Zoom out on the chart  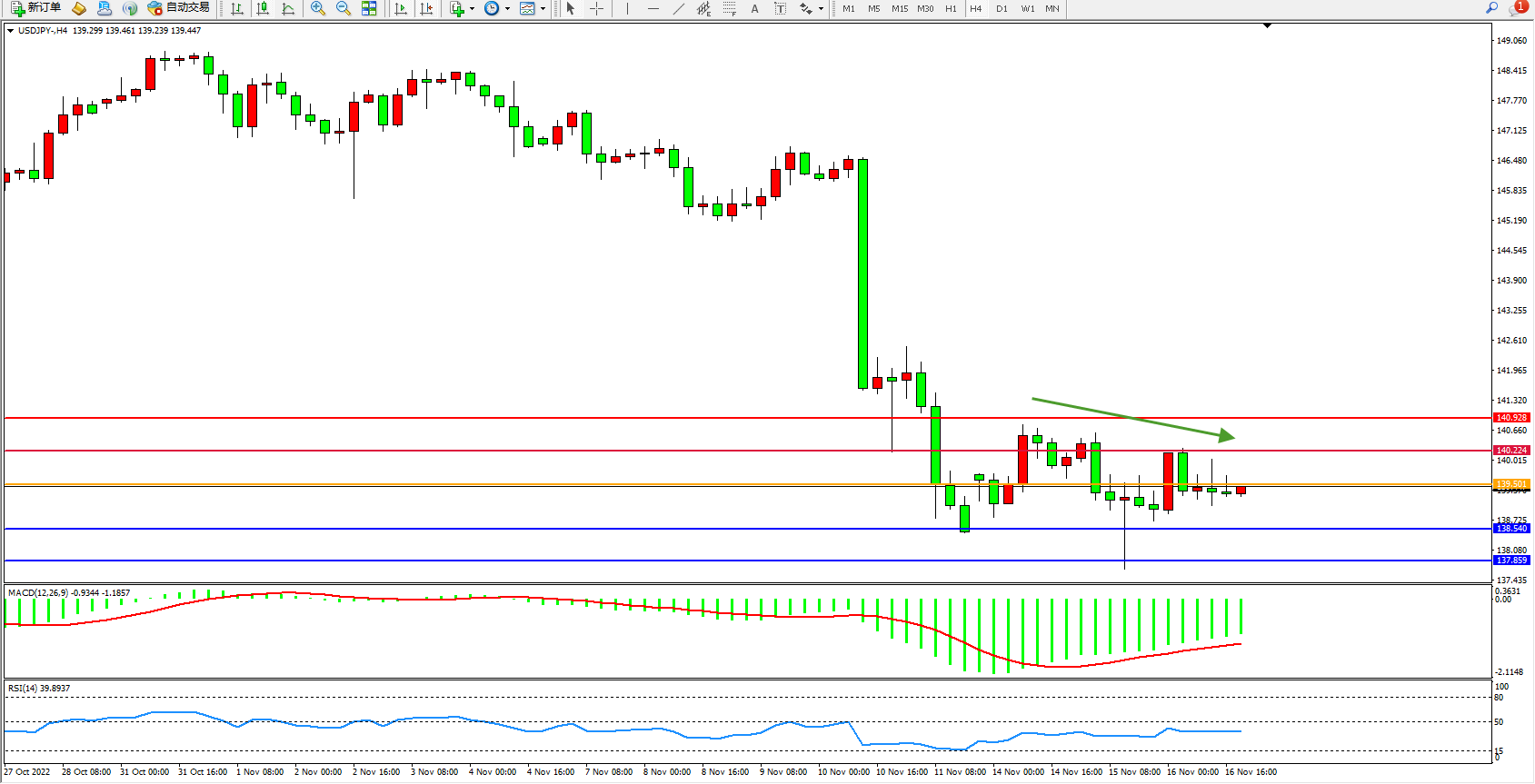pos(344,8)
